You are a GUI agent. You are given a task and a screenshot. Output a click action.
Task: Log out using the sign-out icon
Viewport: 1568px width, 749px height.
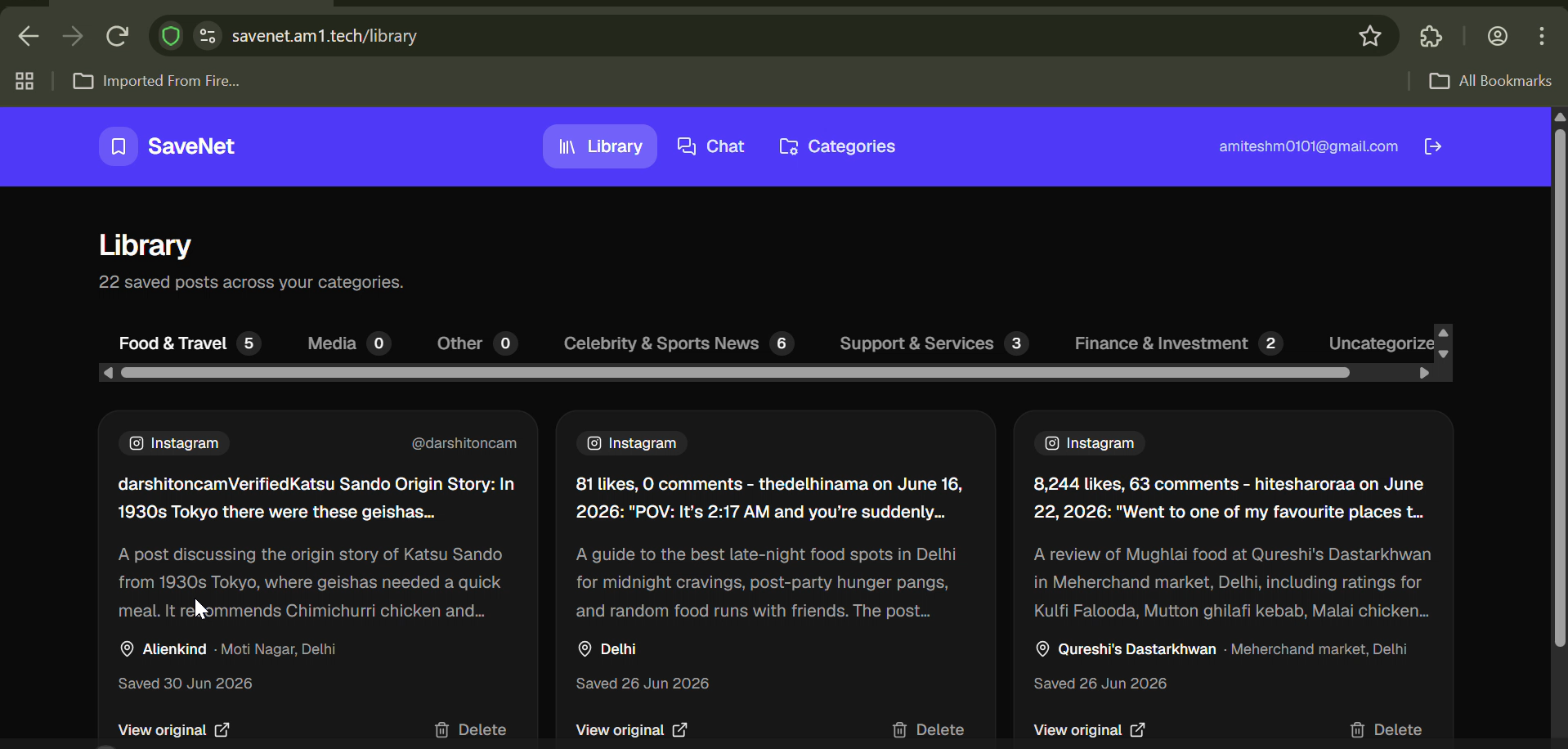[x=1433, y=146]
